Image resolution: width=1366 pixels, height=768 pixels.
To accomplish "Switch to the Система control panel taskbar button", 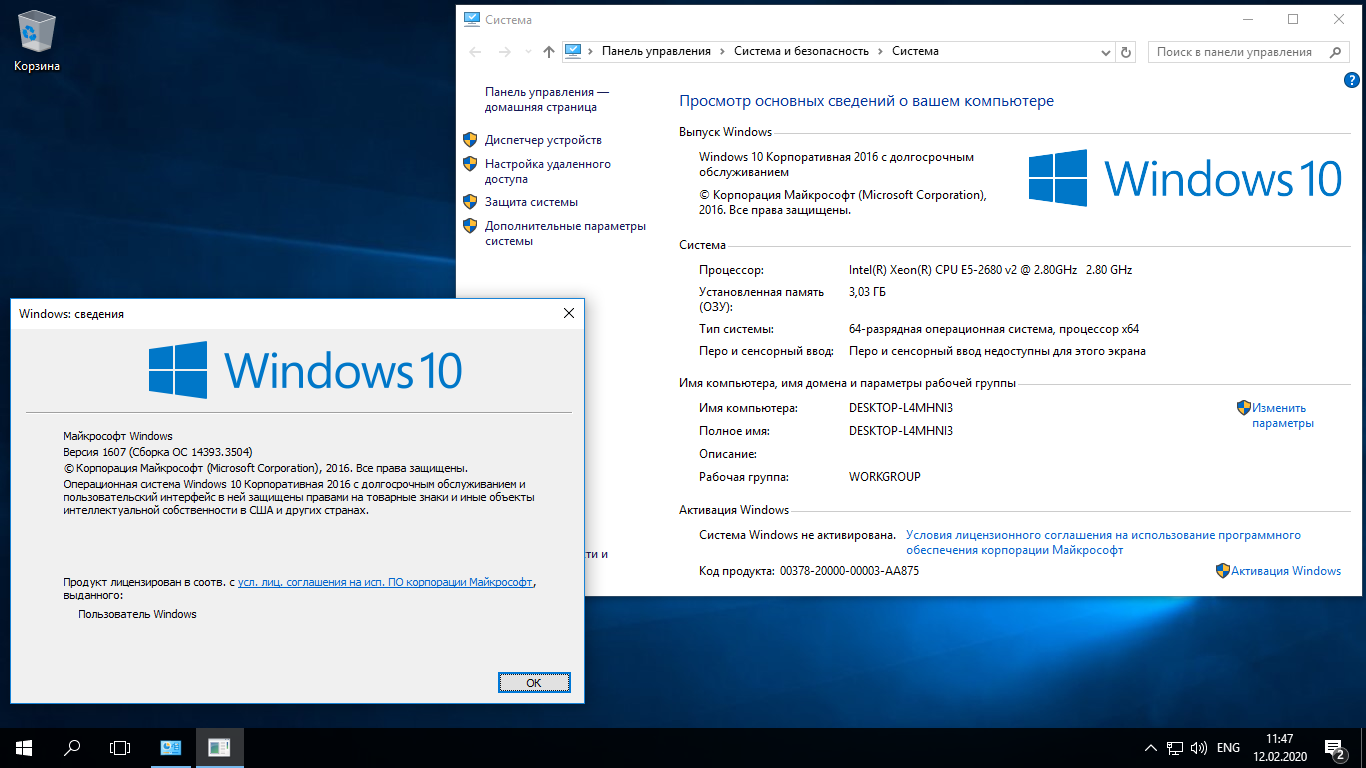I will [x=171, y=747].
